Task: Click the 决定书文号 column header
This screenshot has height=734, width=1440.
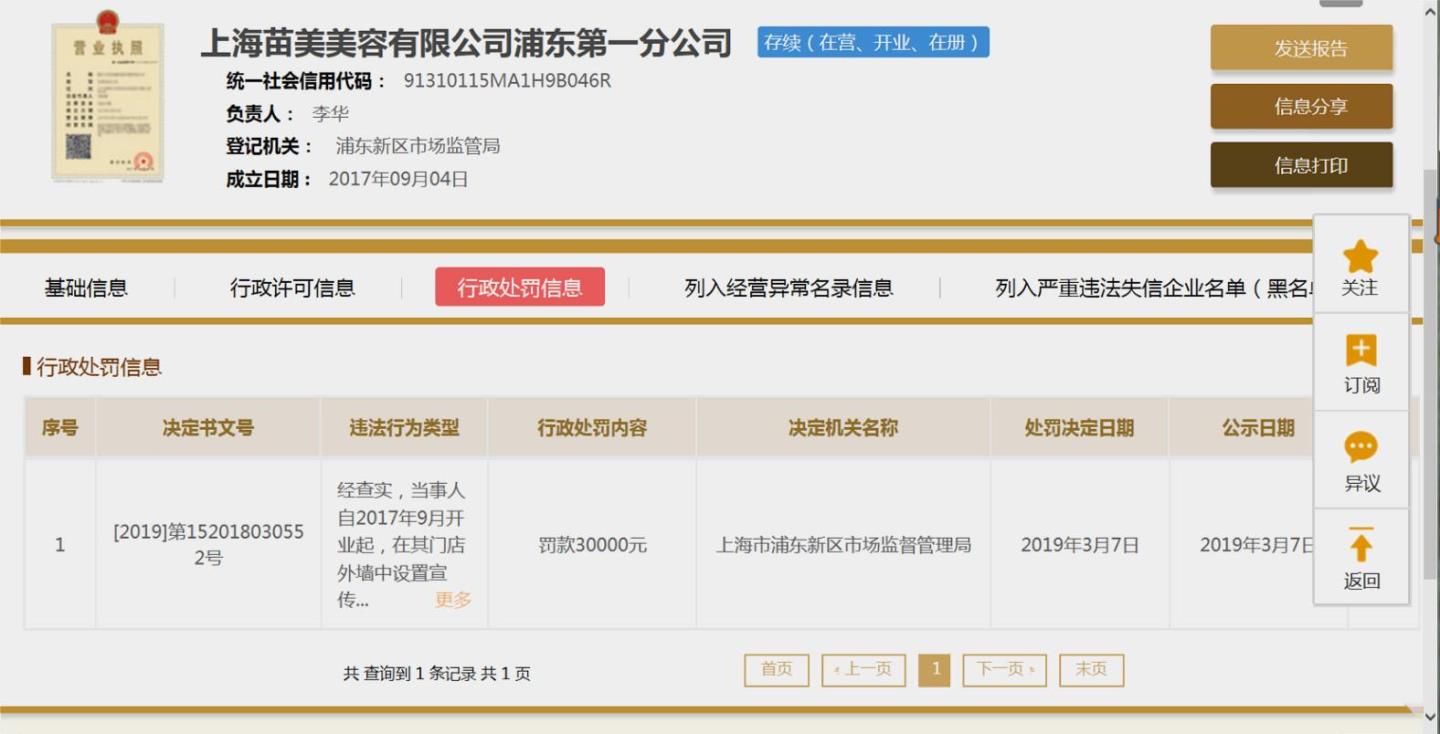Action: click(x=208, y=428)
